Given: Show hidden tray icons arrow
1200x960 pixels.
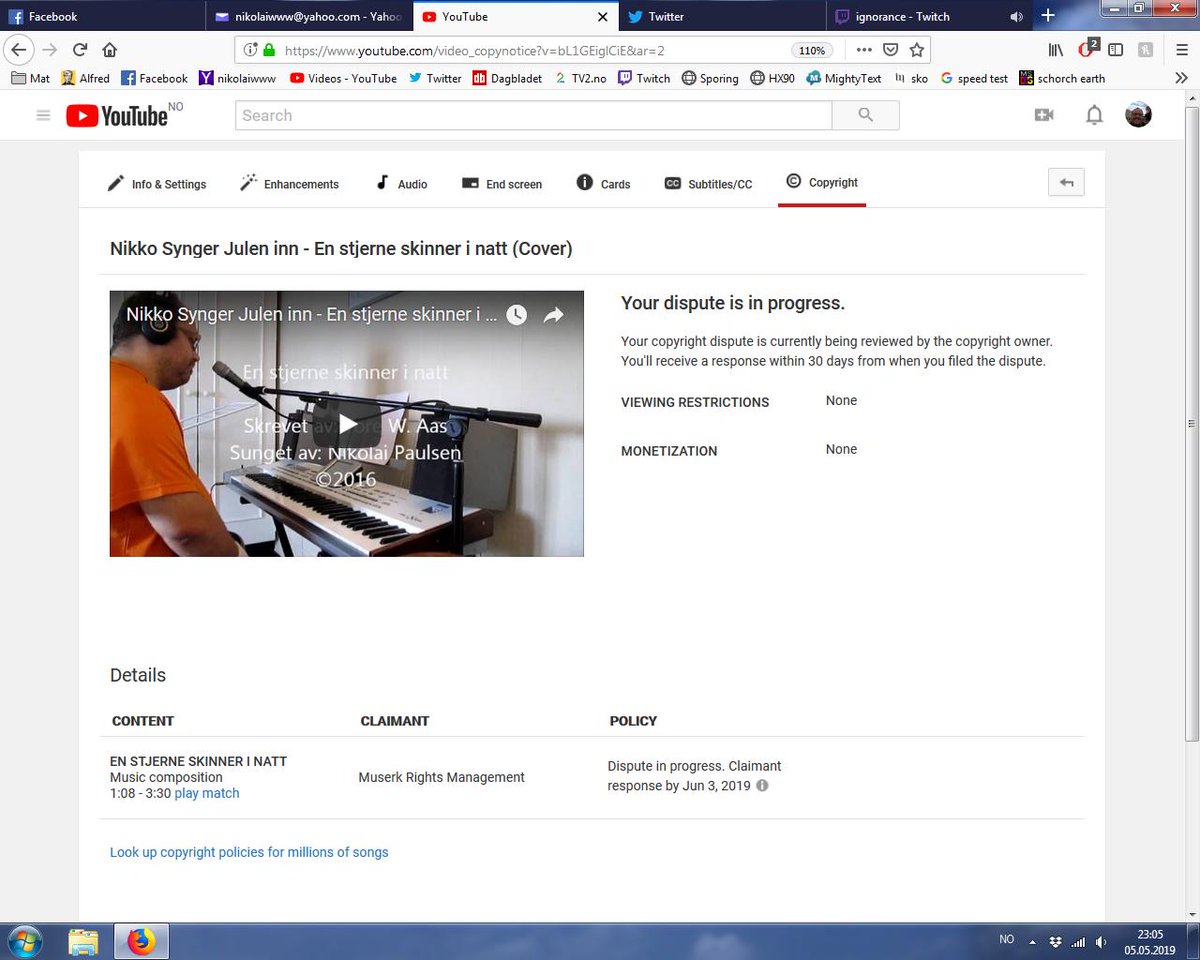Looking at the screenshot, I should [x=1033, y=941].
